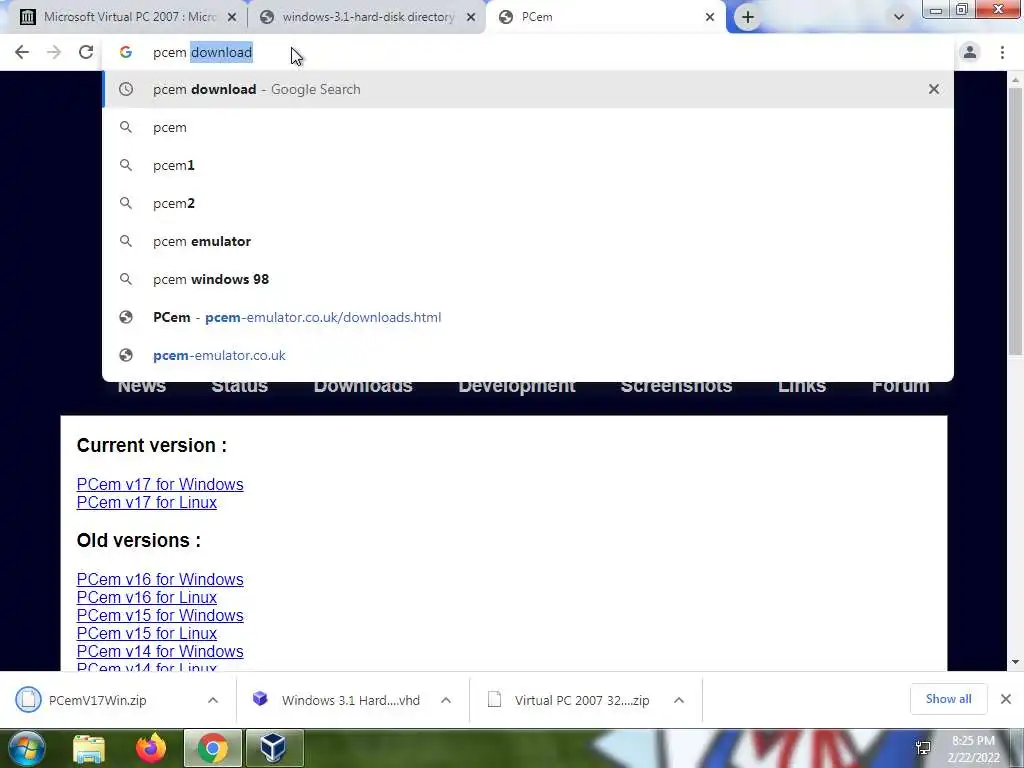Click the globe icon beside pcem-emulator.co.uk

(125, 355)
